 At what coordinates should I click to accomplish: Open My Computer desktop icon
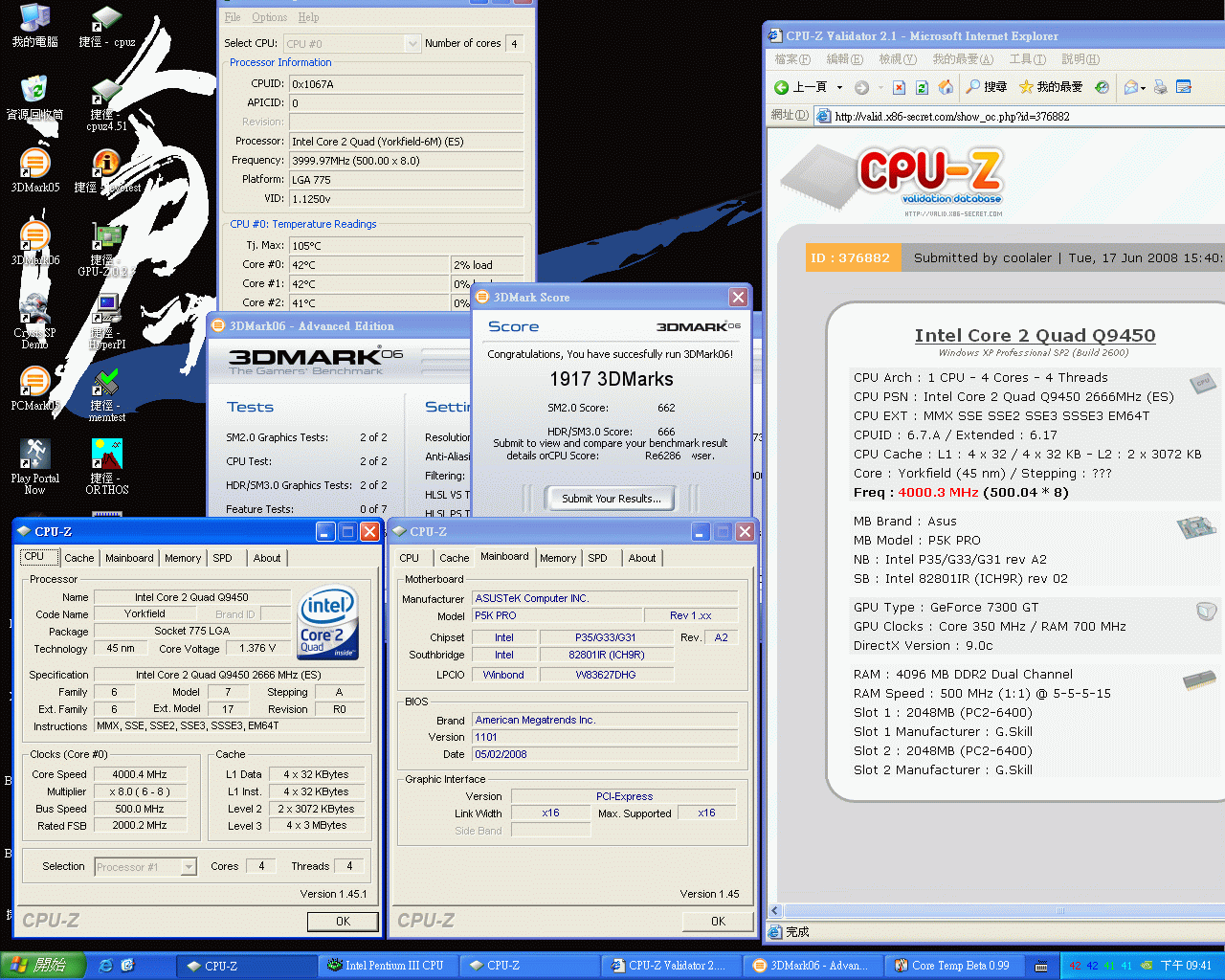34,26
